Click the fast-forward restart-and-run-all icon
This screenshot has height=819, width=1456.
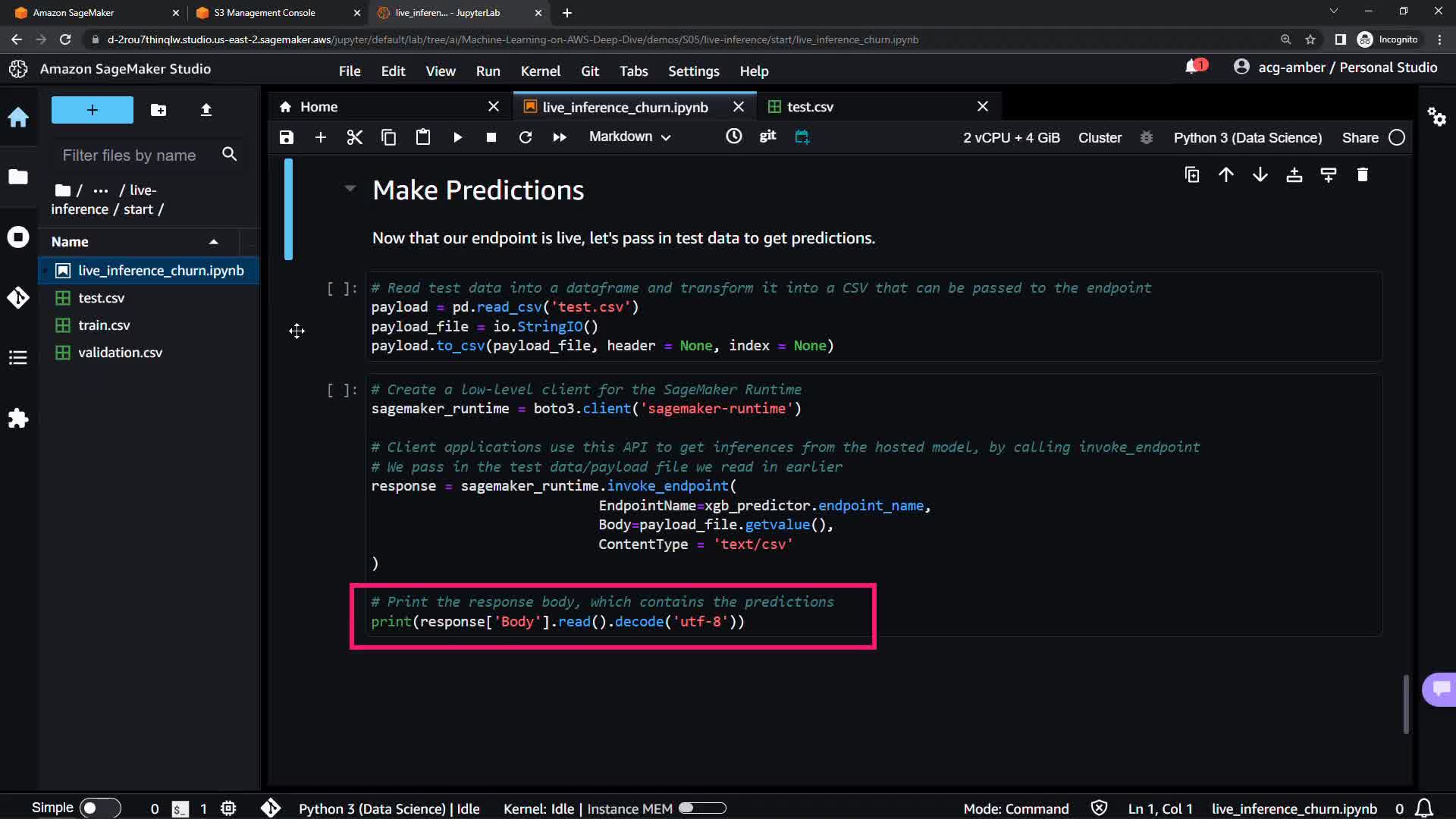coord(560,137)
